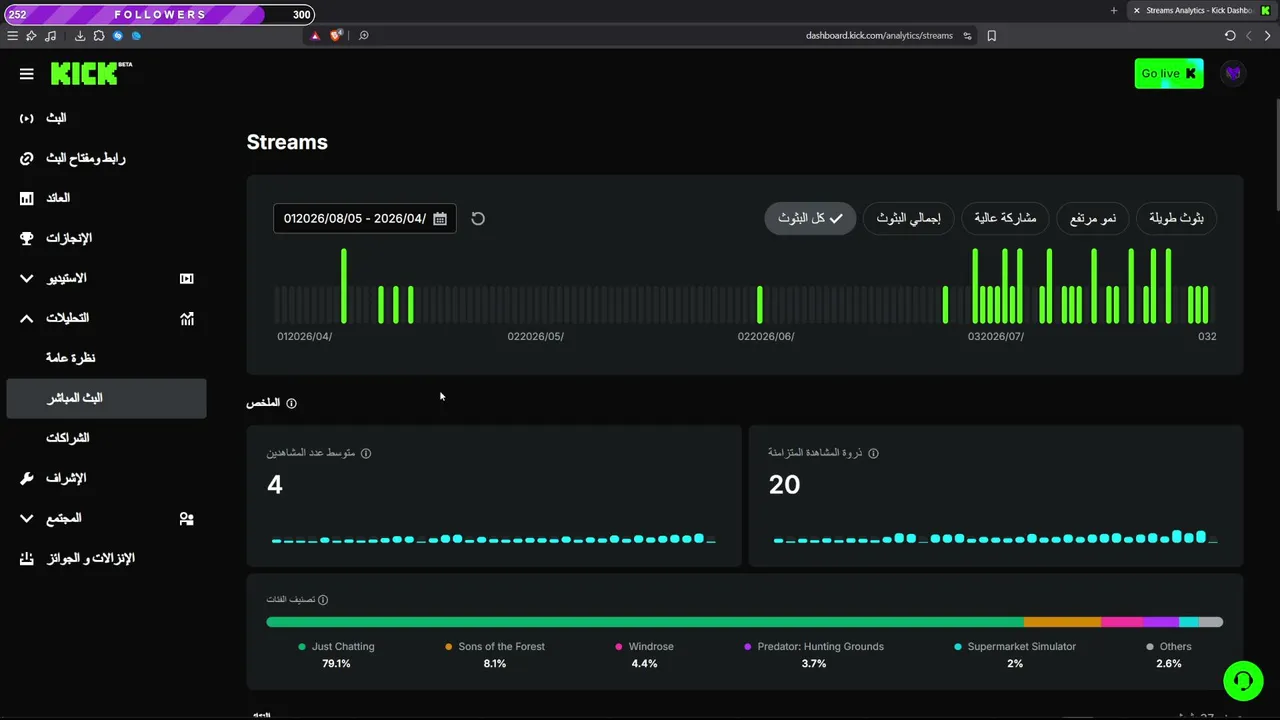The height and width of the screenshot is (720, 1280).
Task: Click the Supermarket Simulator legend entry
Action: click(x=1015, y=655)
